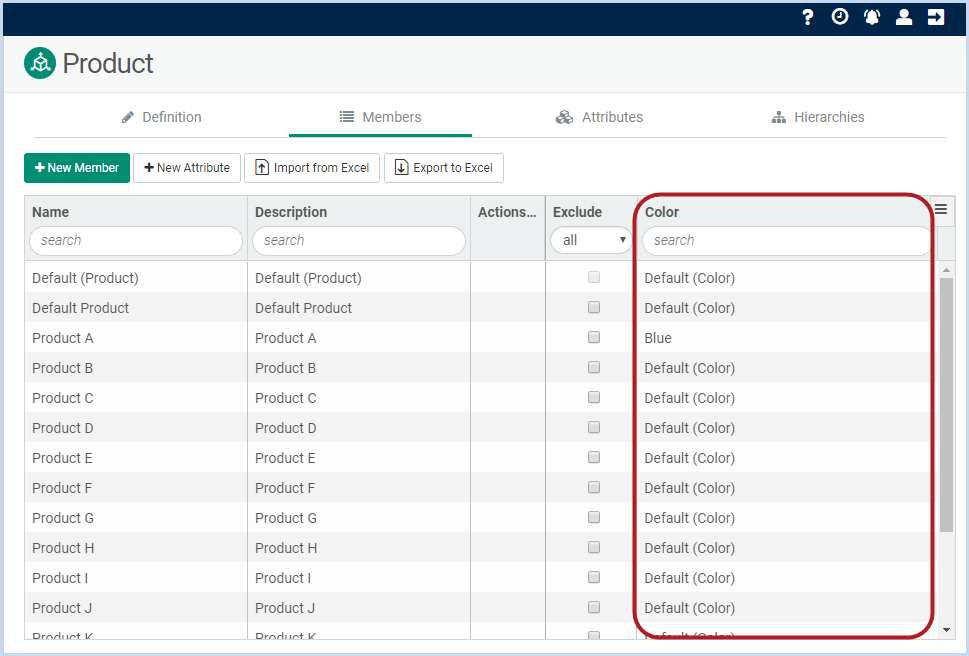Select the Product F description cell

click(x=359, y=488)
